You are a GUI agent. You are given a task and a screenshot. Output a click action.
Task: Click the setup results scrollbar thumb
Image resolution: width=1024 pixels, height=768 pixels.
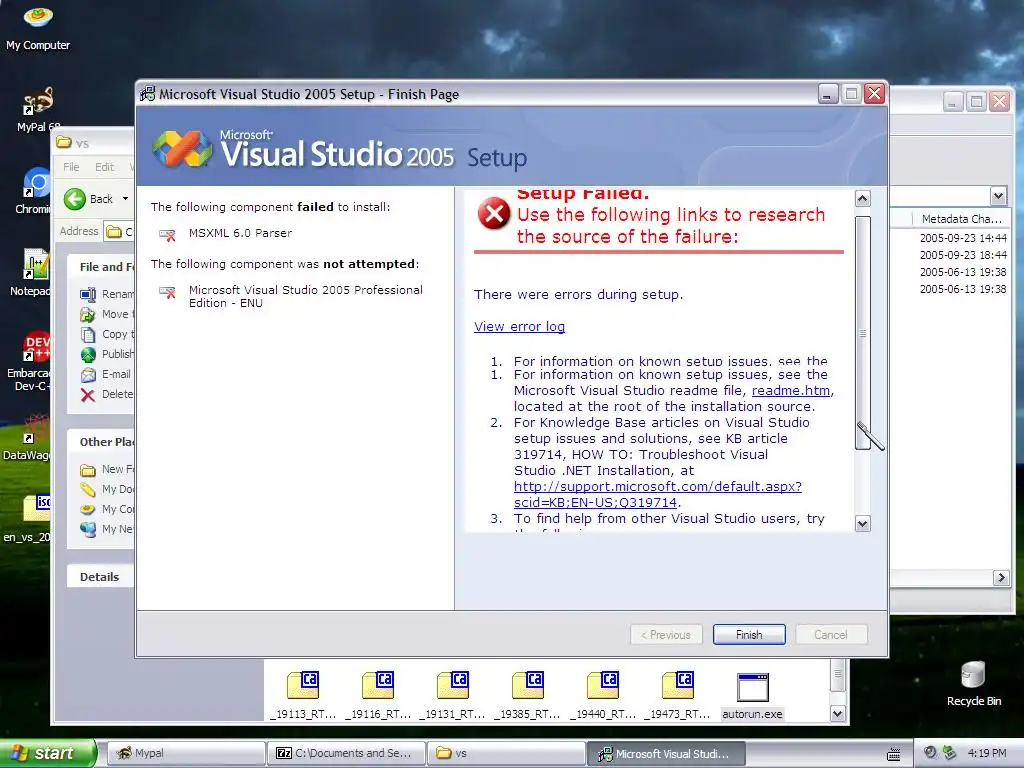[x=863, y=332]
